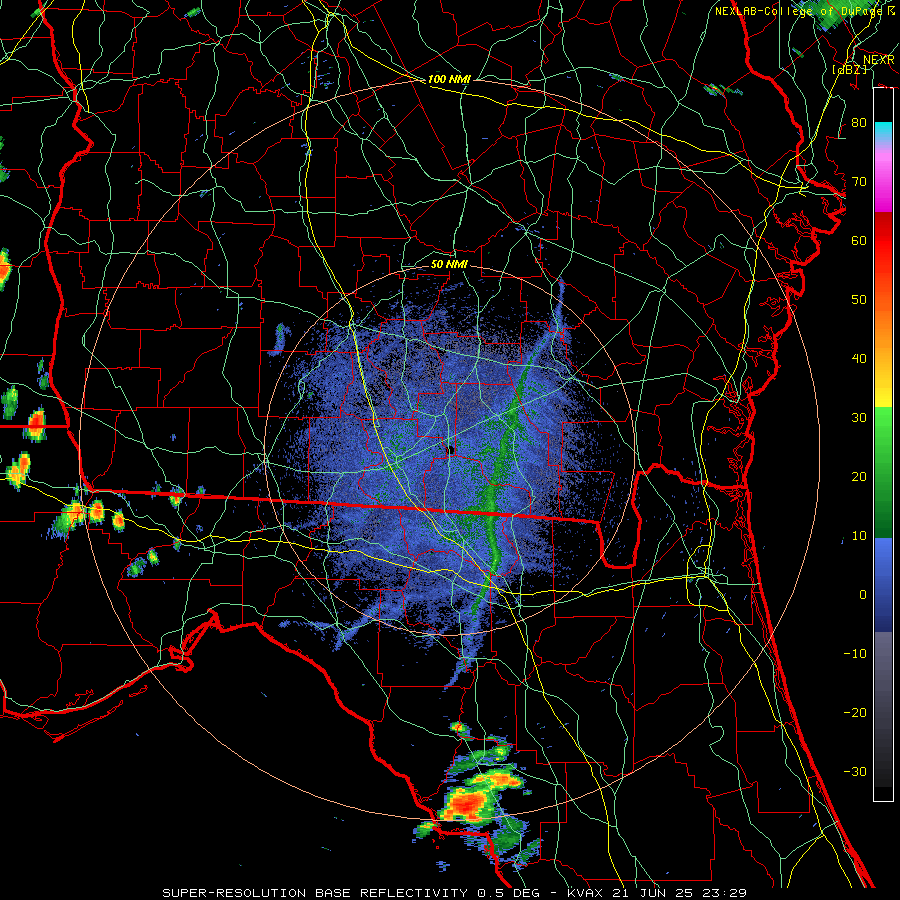Click the 10 value on the color scale

pyautogui.click(x=859, y=536)
